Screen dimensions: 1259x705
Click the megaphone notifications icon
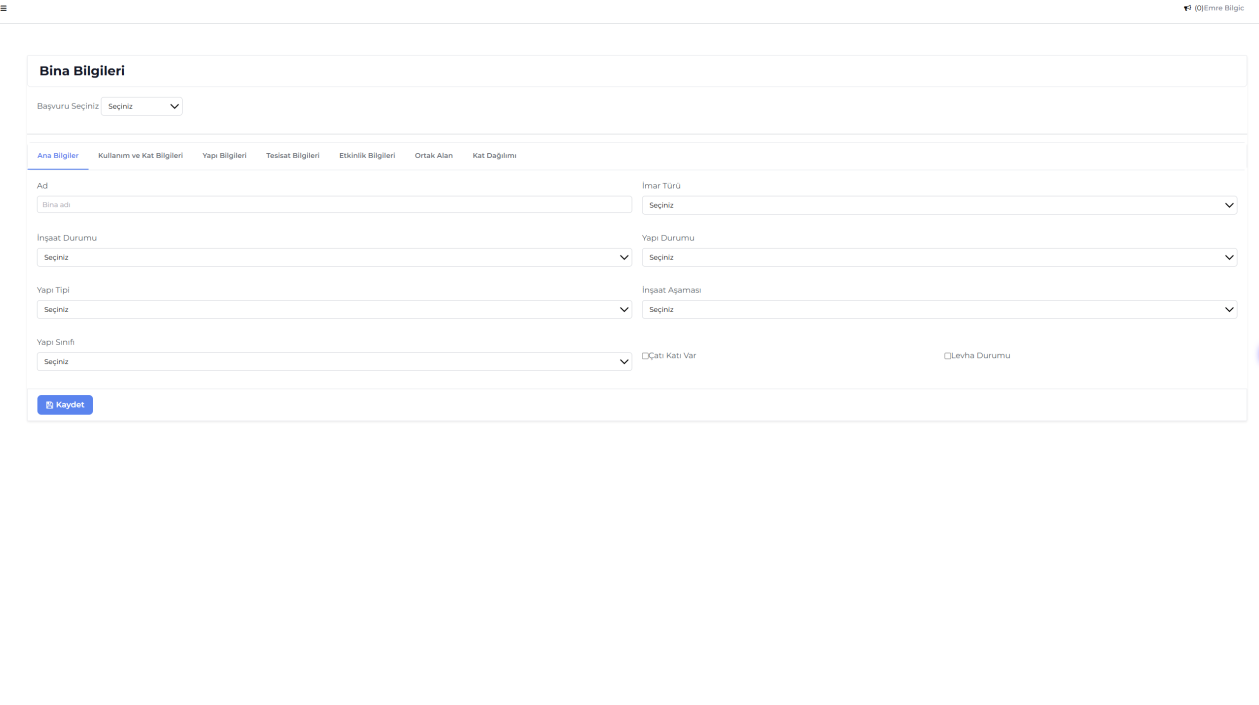pos(1187,8)
